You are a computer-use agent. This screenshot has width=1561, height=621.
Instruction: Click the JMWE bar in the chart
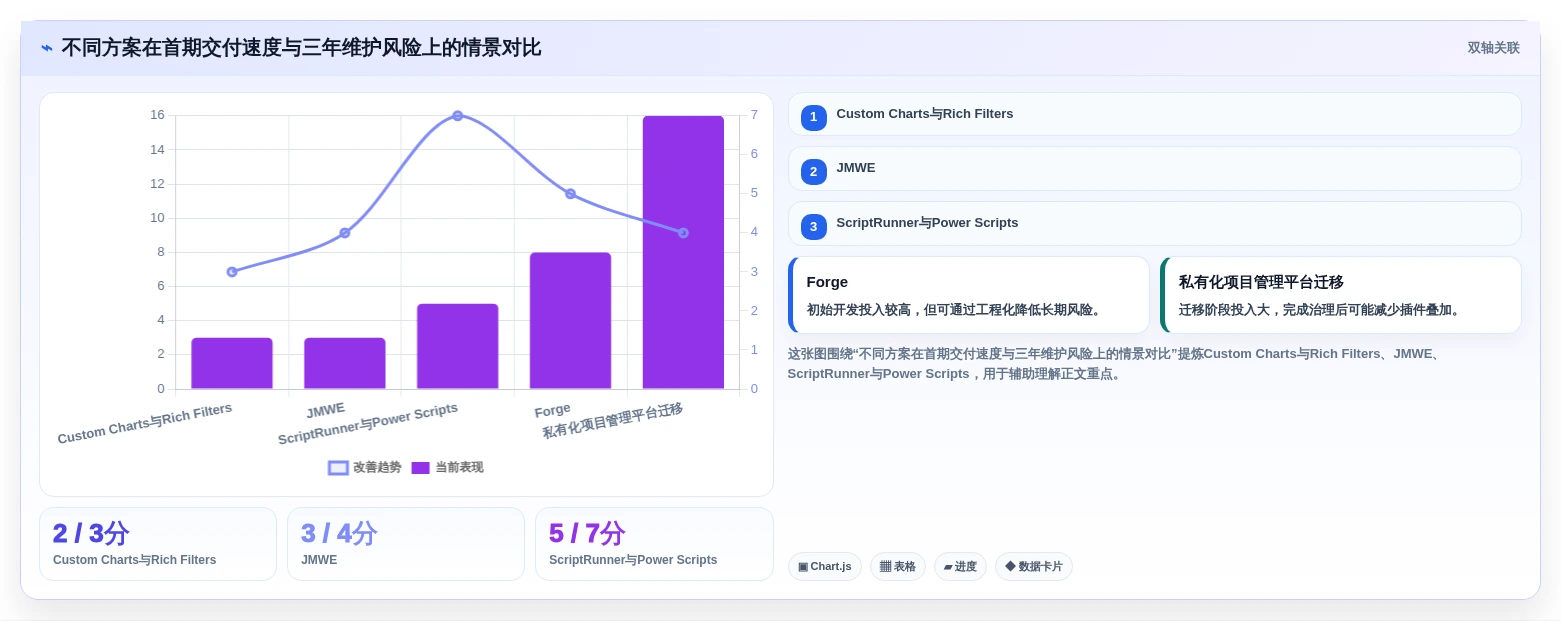point(345,363)
